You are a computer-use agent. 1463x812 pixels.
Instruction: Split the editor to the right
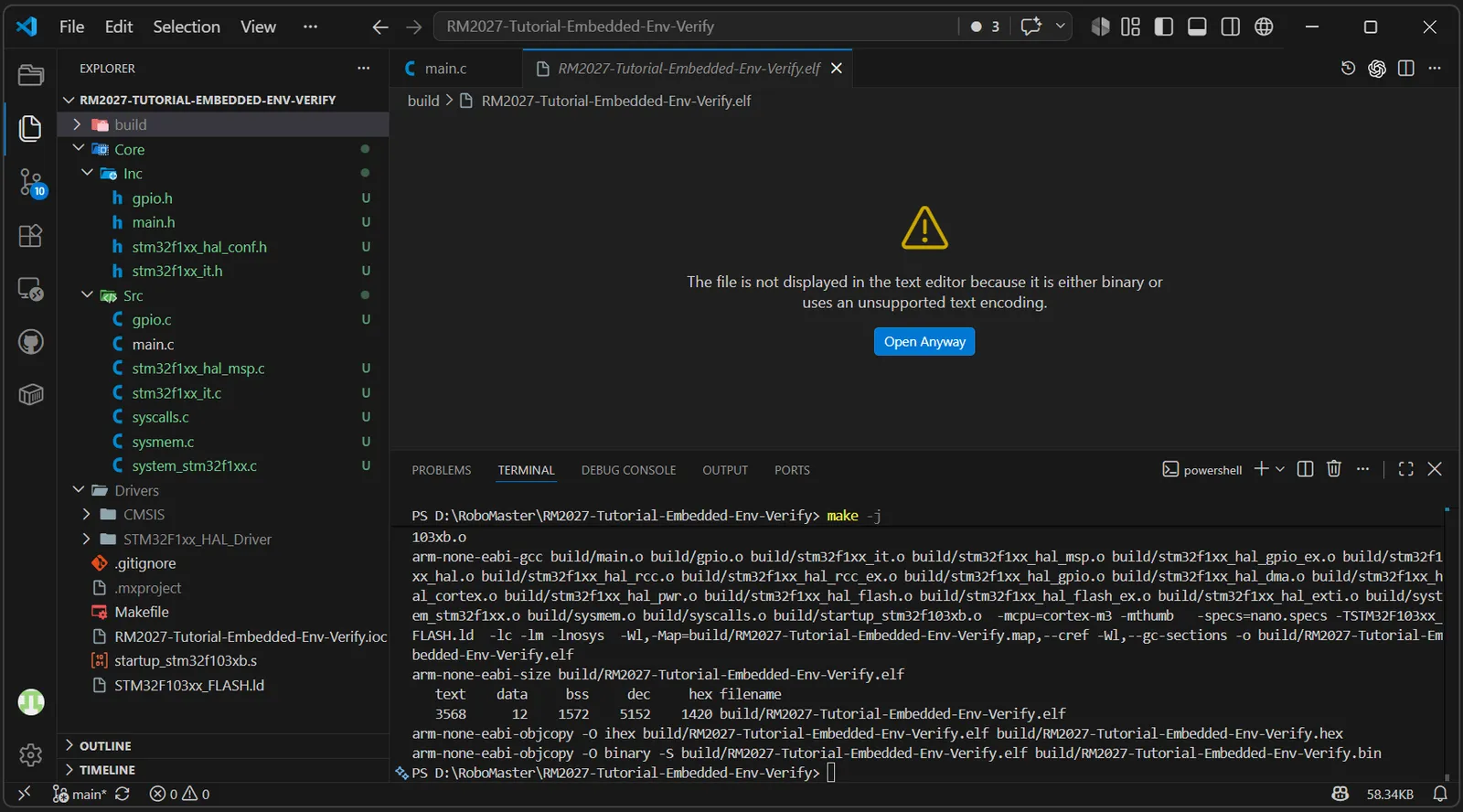coord(1406,68)
